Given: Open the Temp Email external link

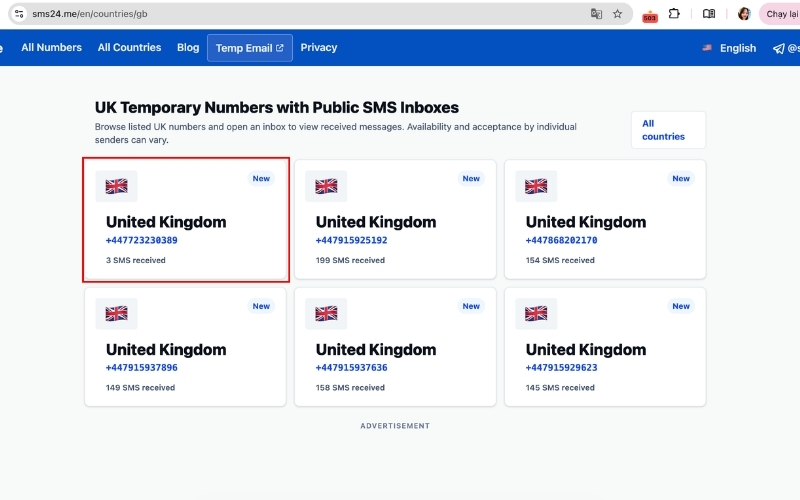Looking at the screenshot, I should coord(249,48).
